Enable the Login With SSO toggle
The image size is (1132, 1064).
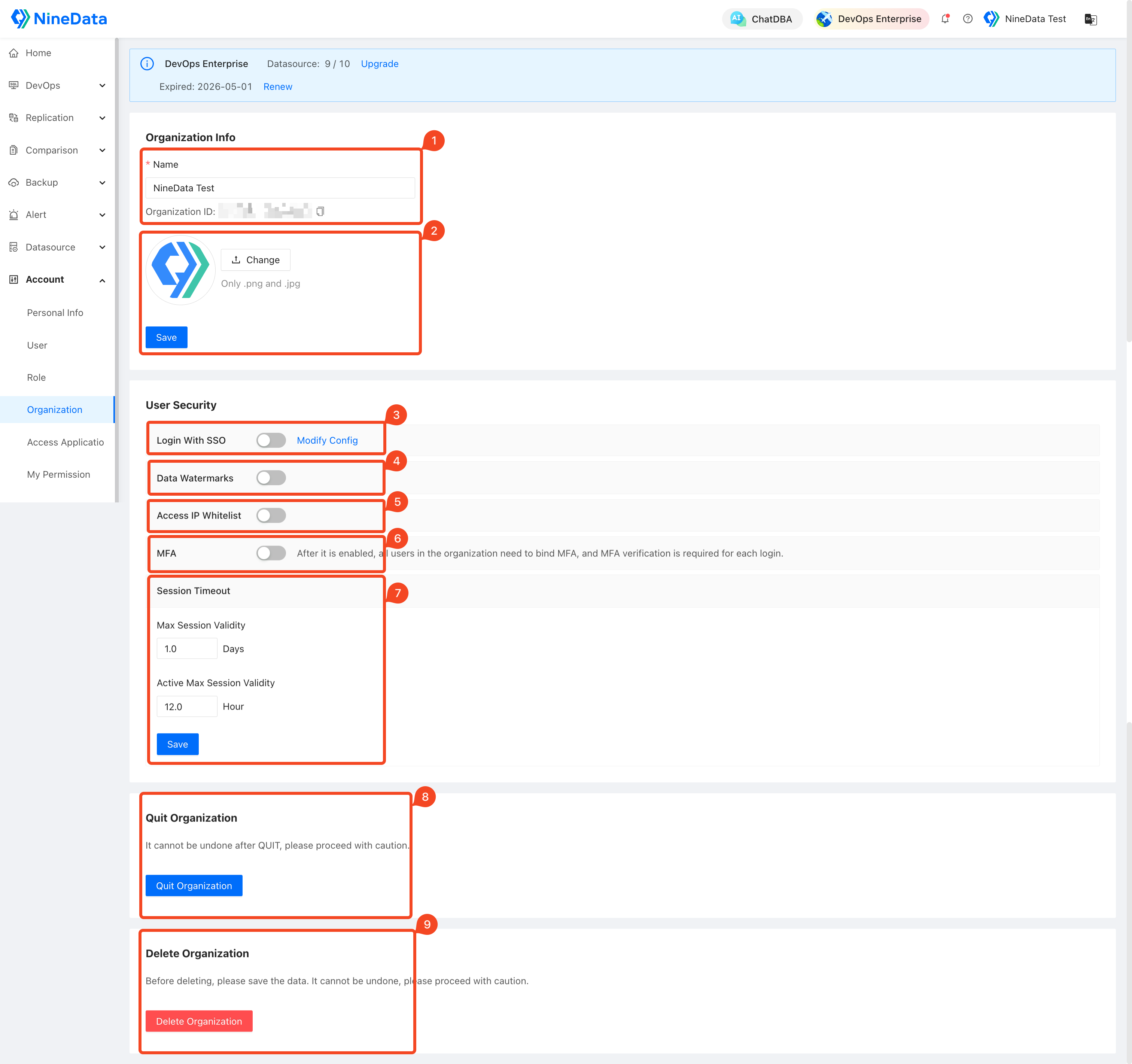click(x=271, y=440)
